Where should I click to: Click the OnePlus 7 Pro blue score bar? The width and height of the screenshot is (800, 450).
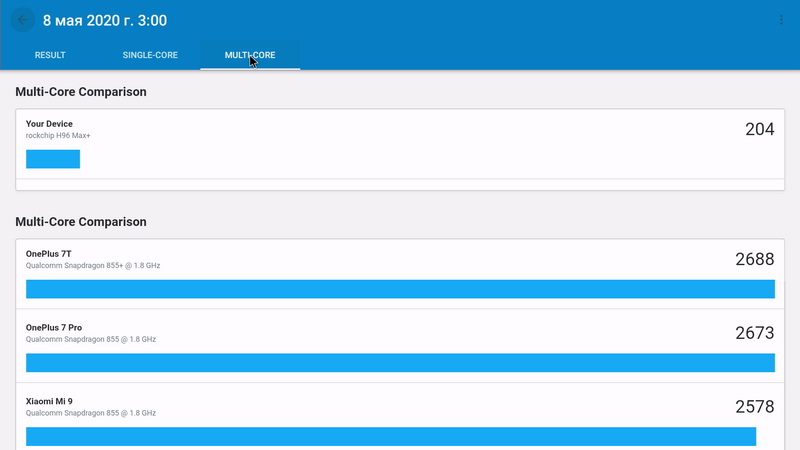[x=400, y=363]
